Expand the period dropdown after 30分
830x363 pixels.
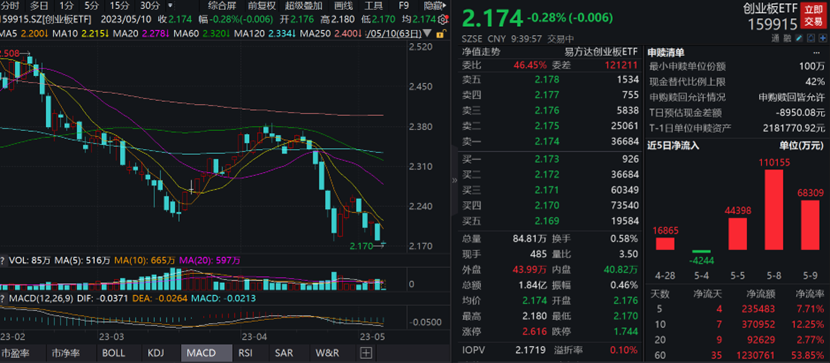point(169,6)
